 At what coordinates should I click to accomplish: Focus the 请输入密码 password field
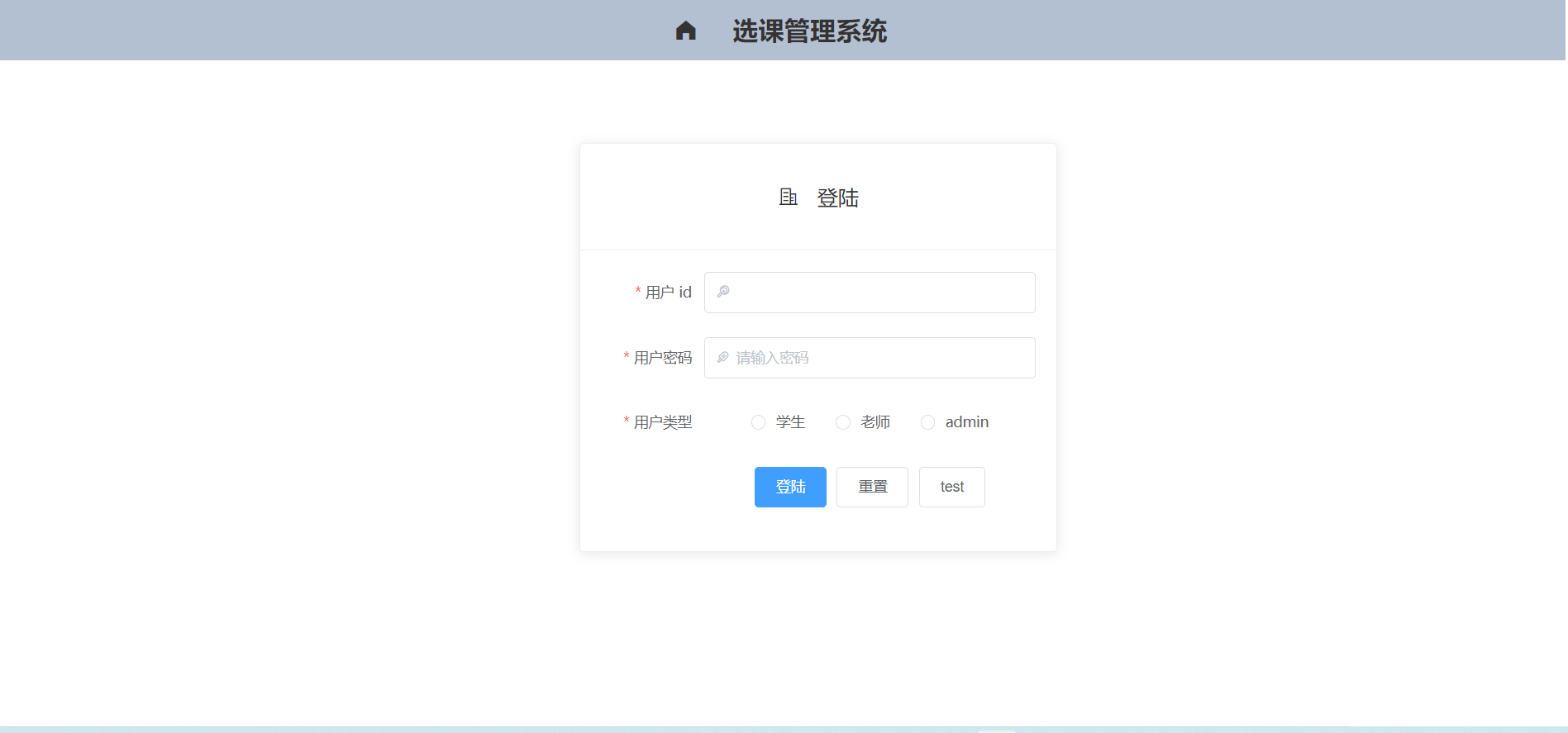(x=876, y=358)
